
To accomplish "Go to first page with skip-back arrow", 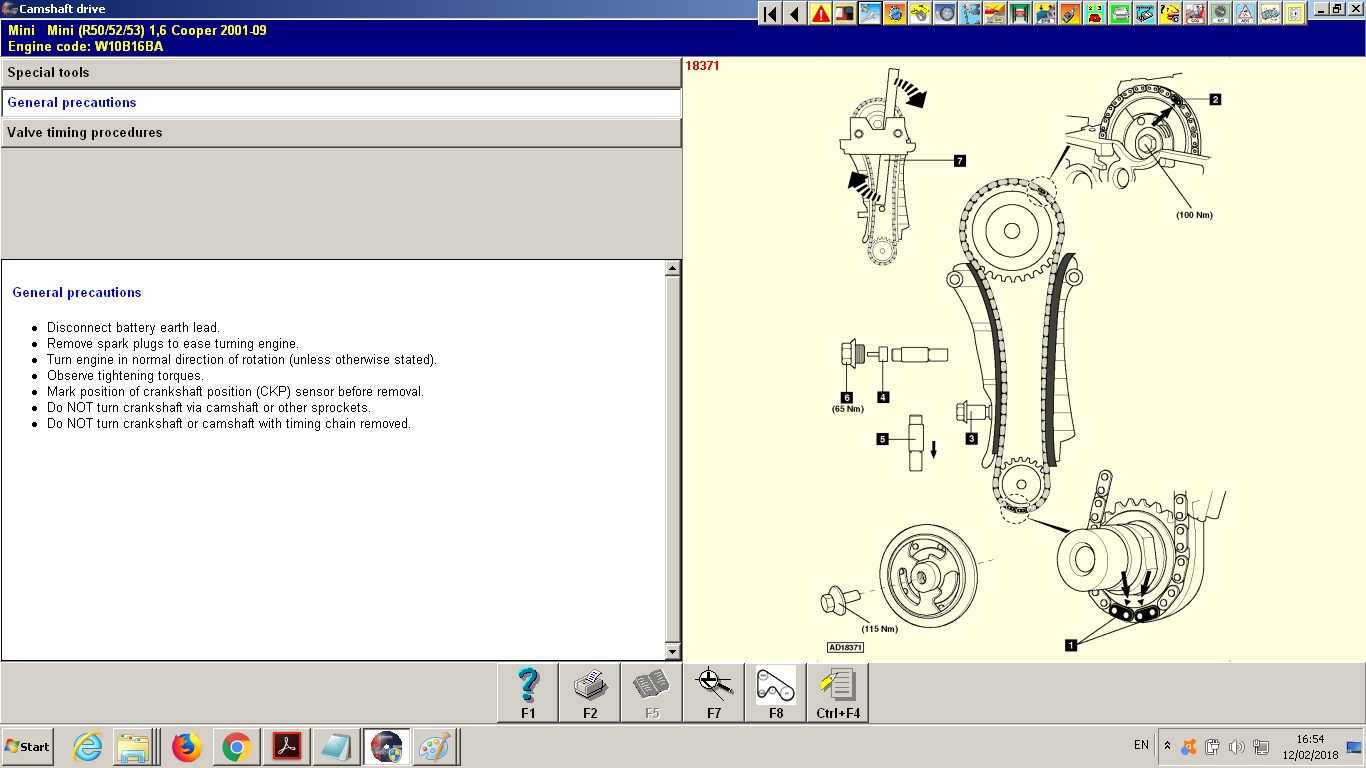I will 770,14.
